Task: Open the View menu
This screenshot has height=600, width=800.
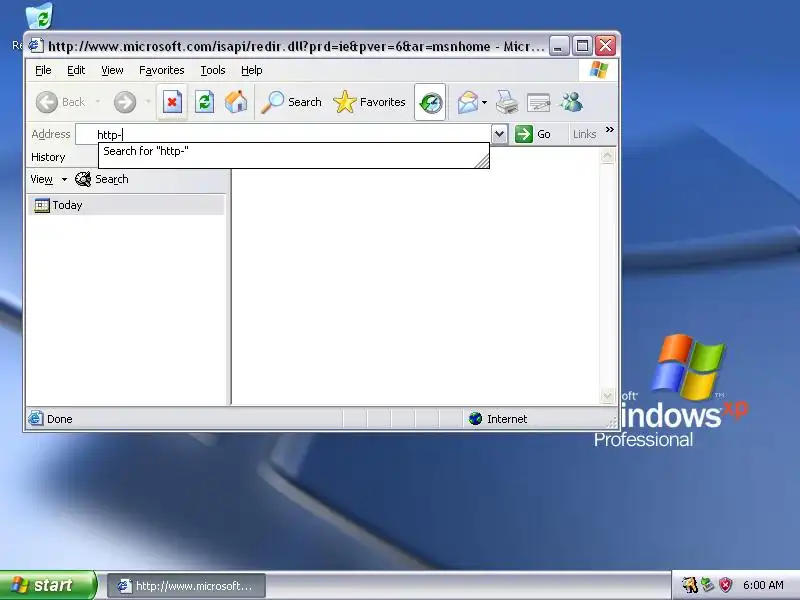Action: (112, 70)
